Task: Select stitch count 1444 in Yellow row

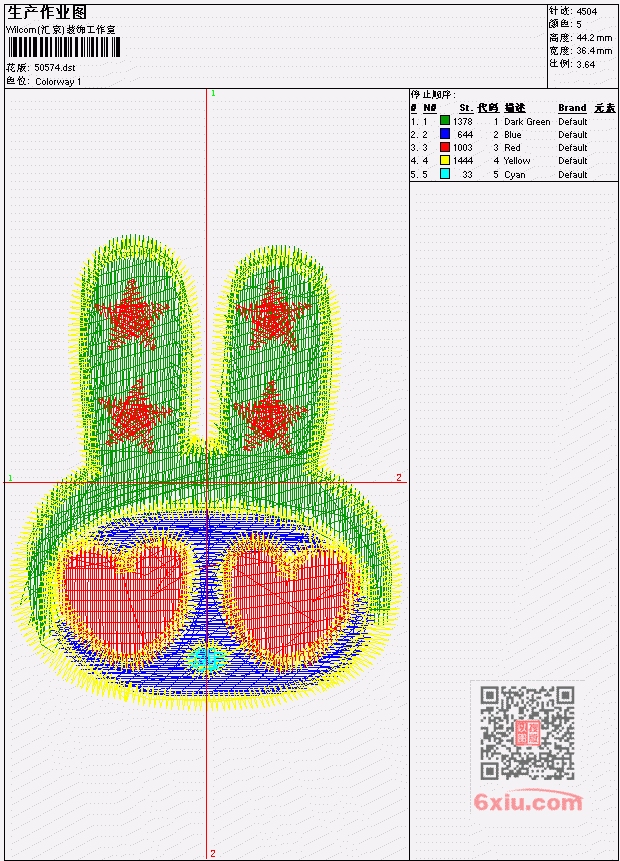Action: click(462, 161)
